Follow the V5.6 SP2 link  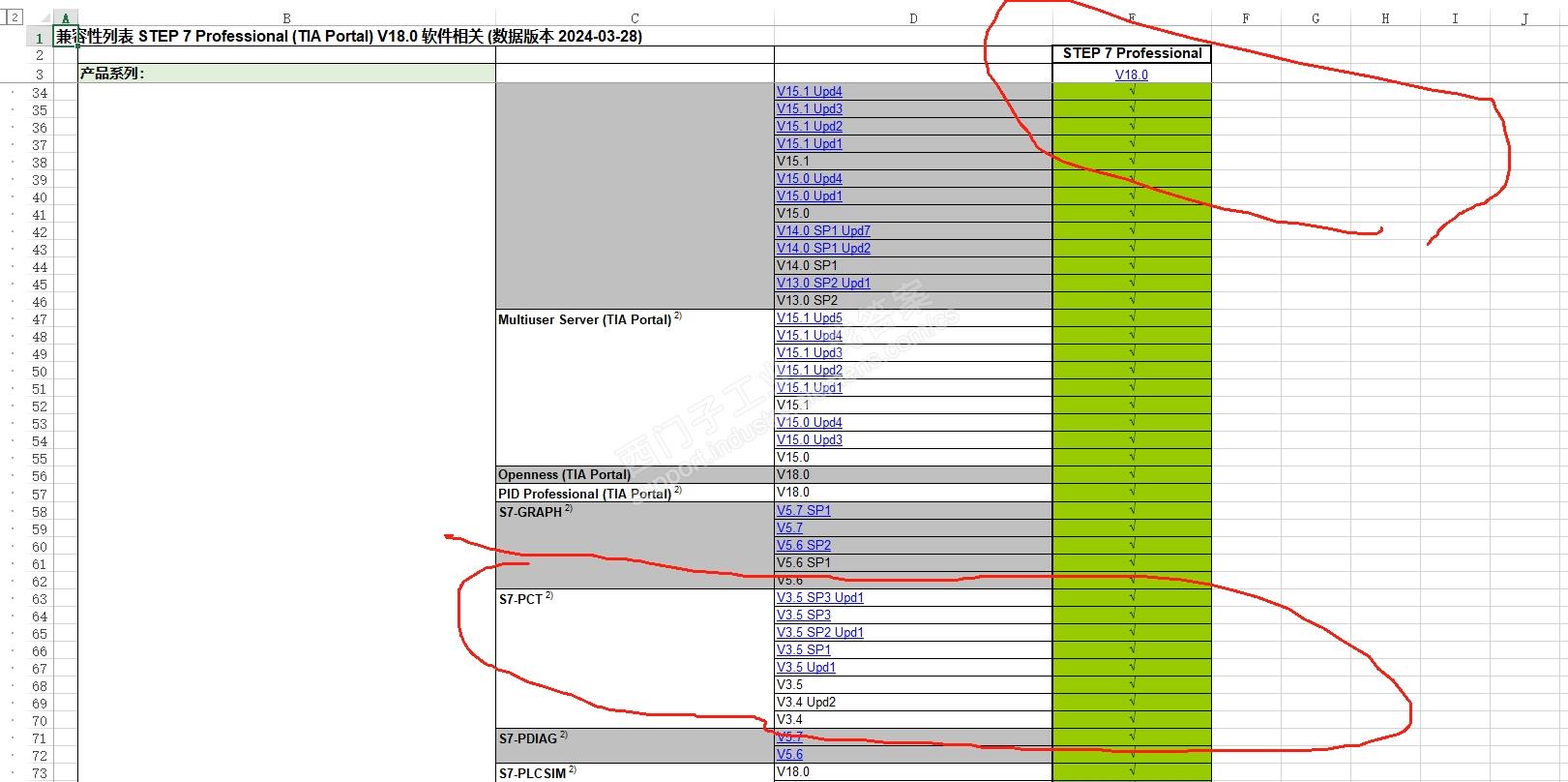[803, 546]
